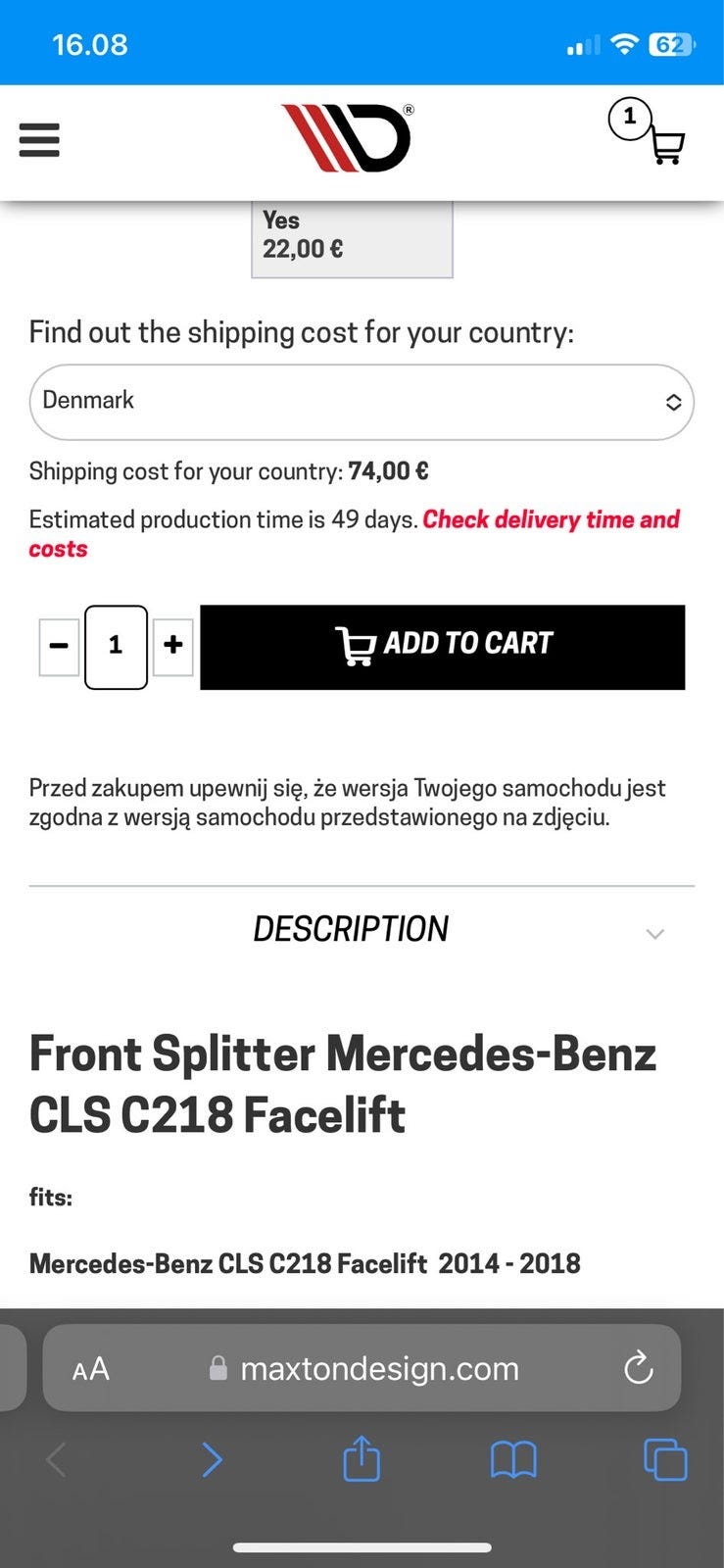Select the Yes 22,00 € option
This screenshot has width=724, height=1568.
(352, 237)
